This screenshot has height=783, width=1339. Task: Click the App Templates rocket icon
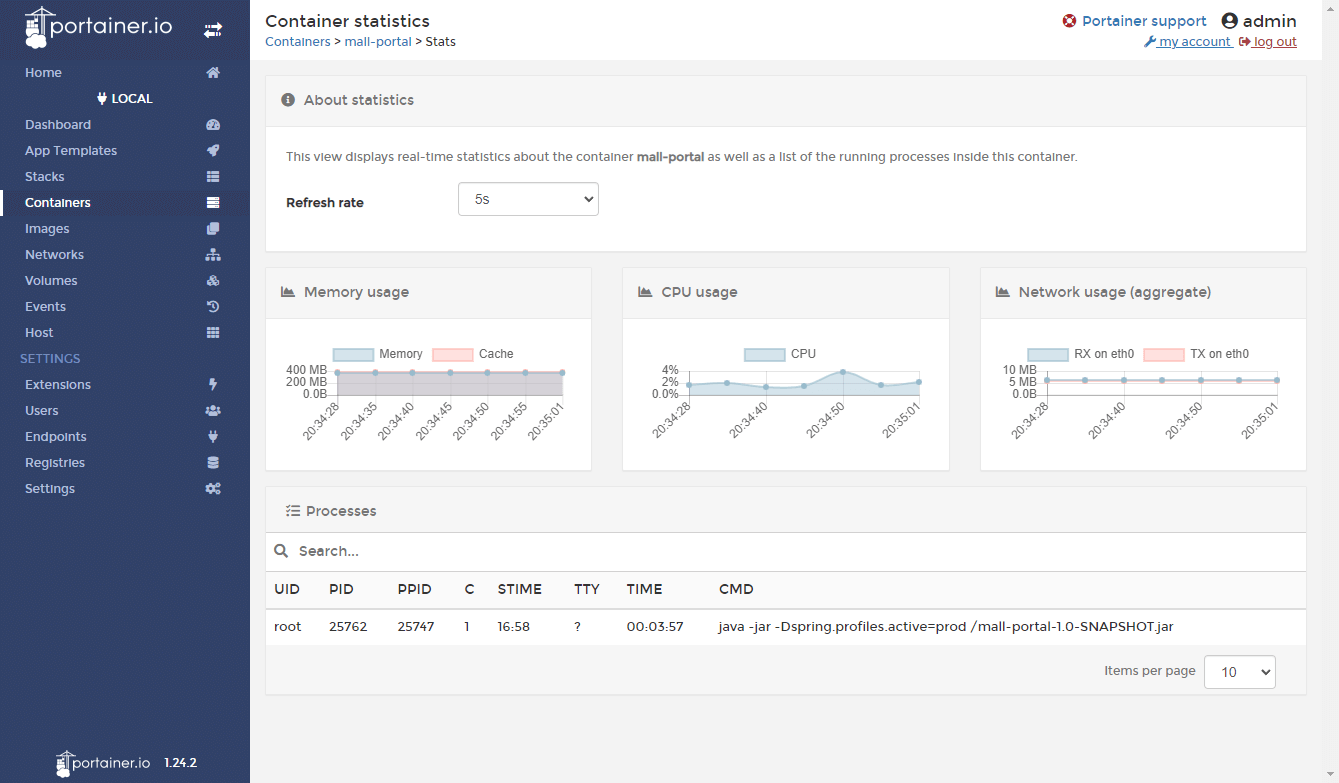[212, 151]
